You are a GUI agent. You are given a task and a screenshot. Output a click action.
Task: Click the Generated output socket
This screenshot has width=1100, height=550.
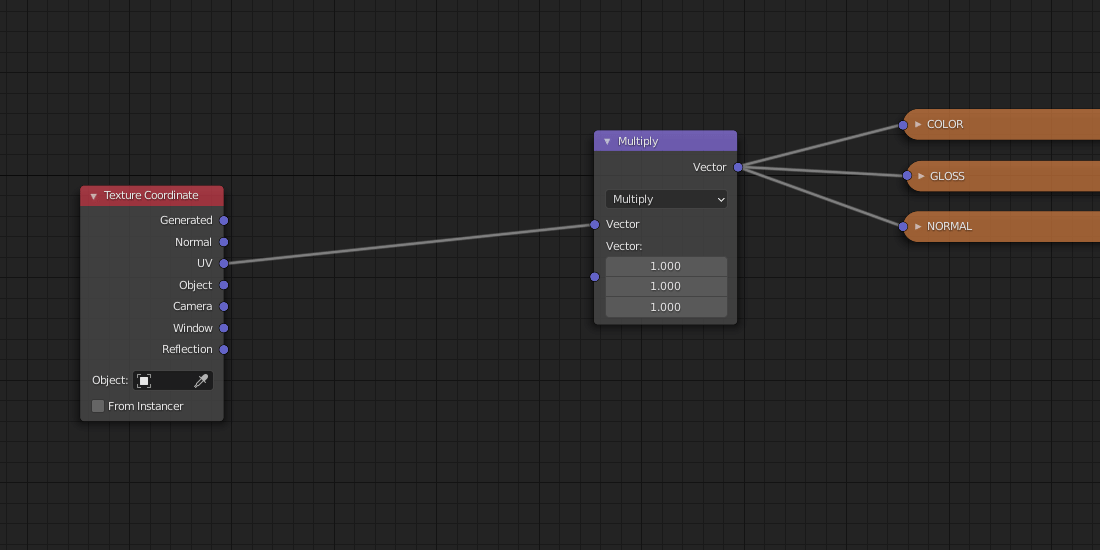click(x=224, y=220)
